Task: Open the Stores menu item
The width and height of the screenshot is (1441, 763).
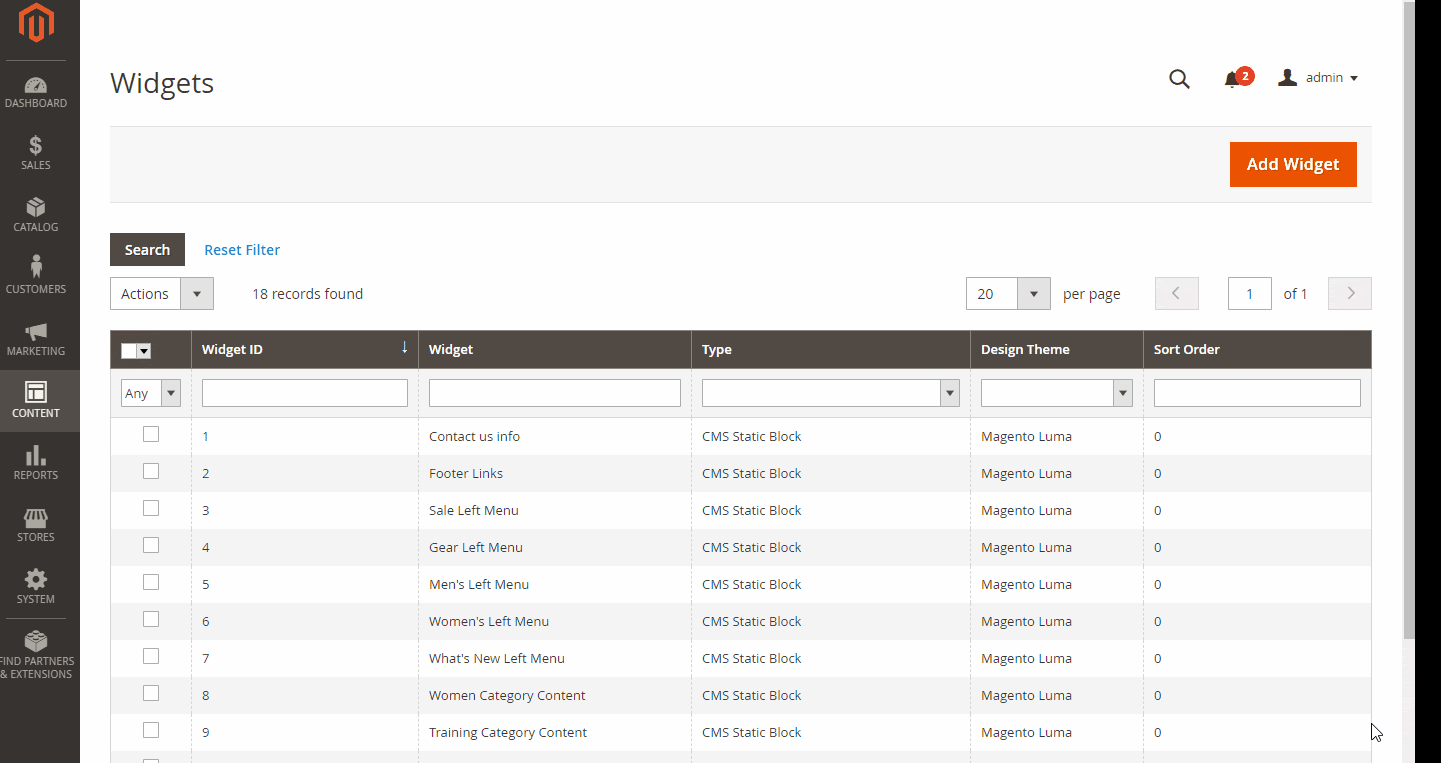Action: tap(36, 525)
